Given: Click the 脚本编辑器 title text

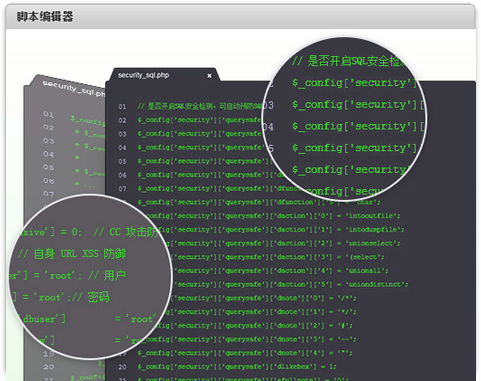Looking at the screenshot, I should (45, 16).
